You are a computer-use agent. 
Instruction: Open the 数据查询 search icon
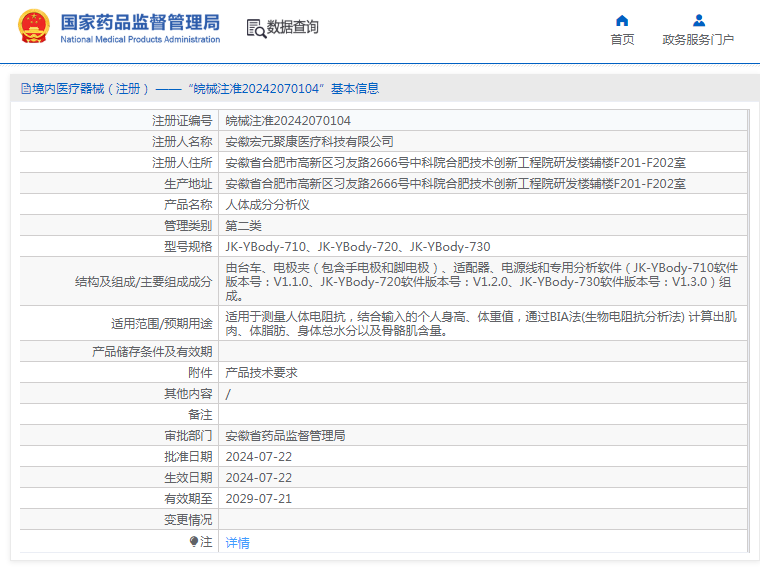pyautogui.click(x=256, y=28)
